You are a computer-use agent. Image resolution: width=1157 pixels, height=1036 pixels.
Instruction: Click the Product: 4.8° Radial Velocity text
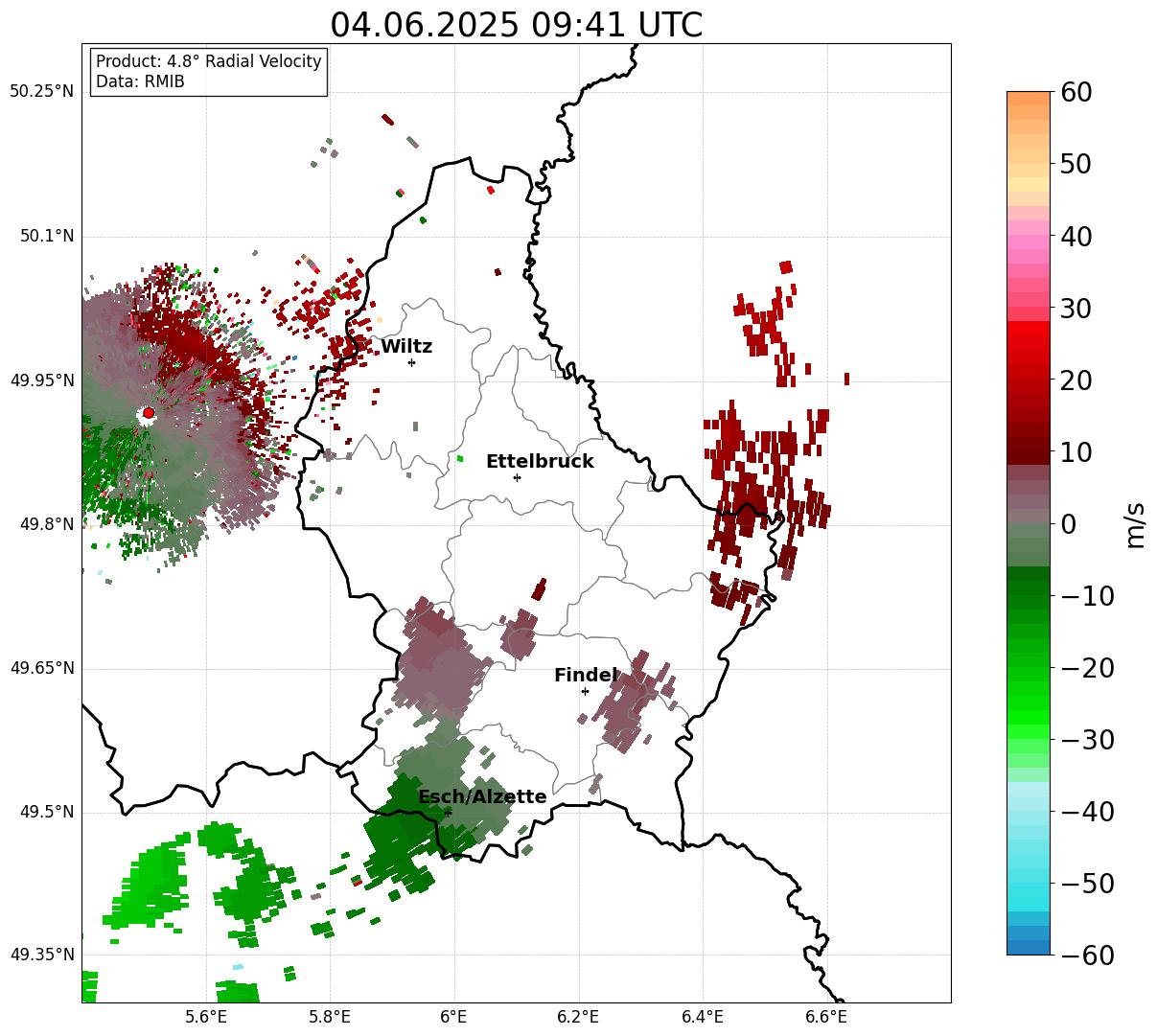coord(209,61)
